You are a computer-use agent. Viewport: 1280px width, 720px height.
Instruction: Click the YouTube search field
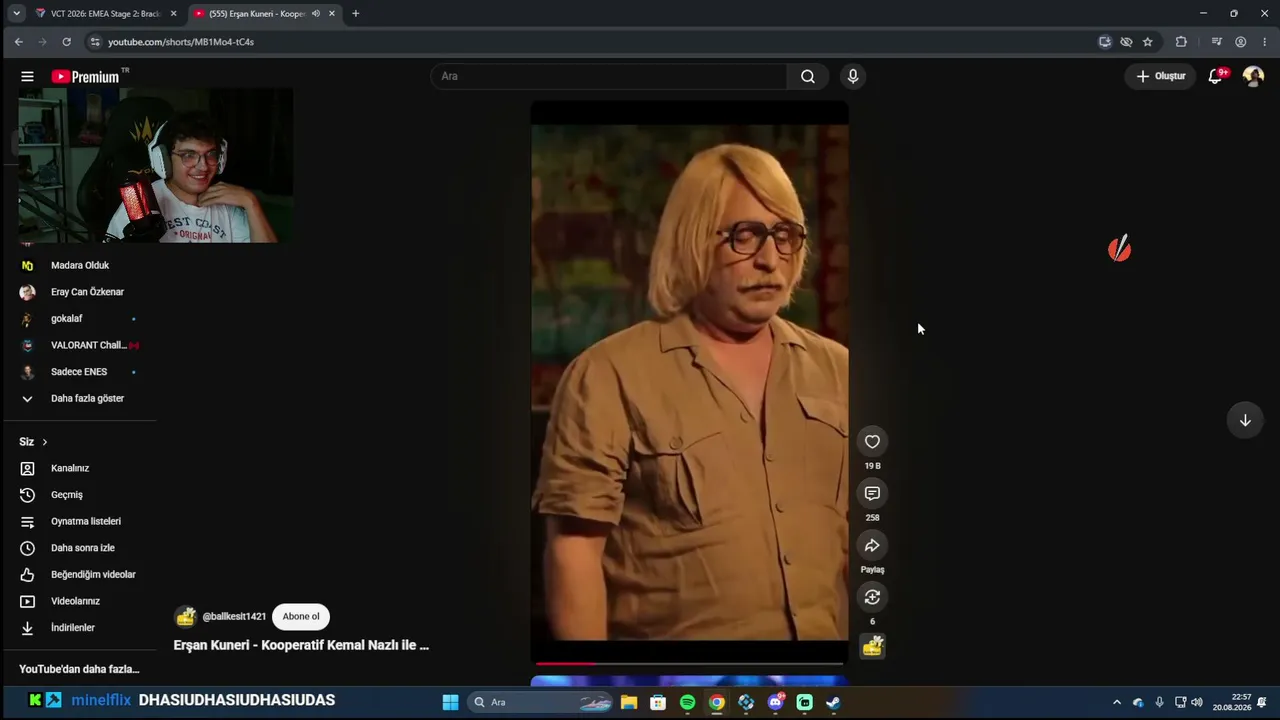click(x=610, y=76)
